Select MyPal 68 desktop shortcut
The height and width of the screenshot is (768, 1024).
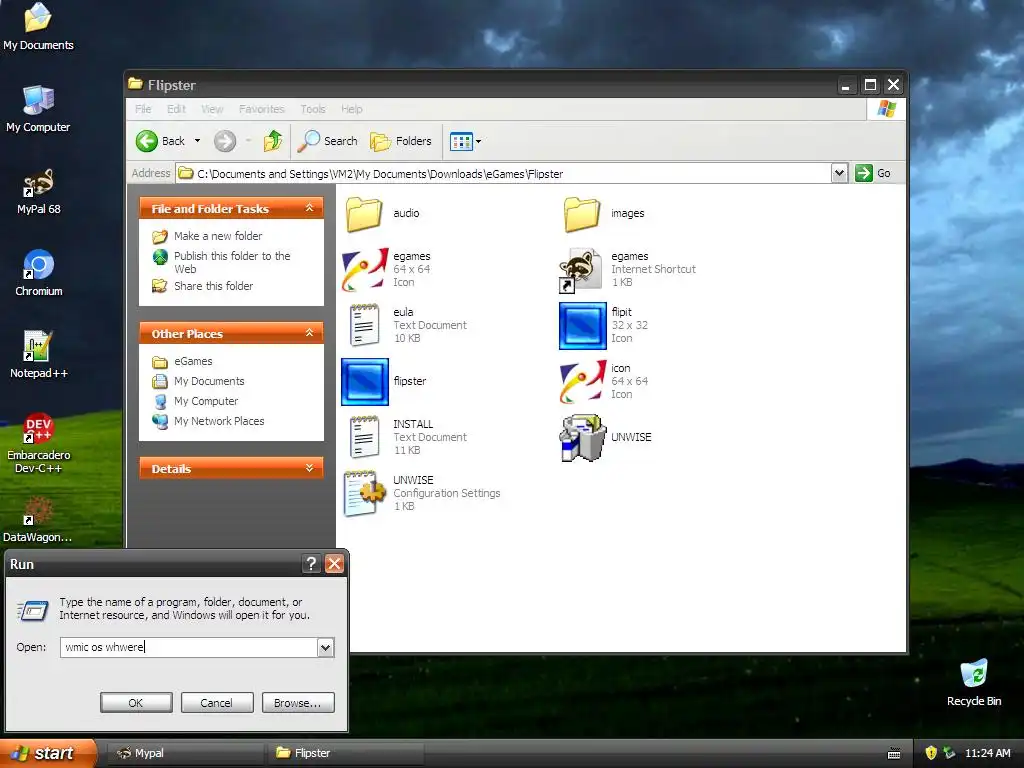(38, 191)
